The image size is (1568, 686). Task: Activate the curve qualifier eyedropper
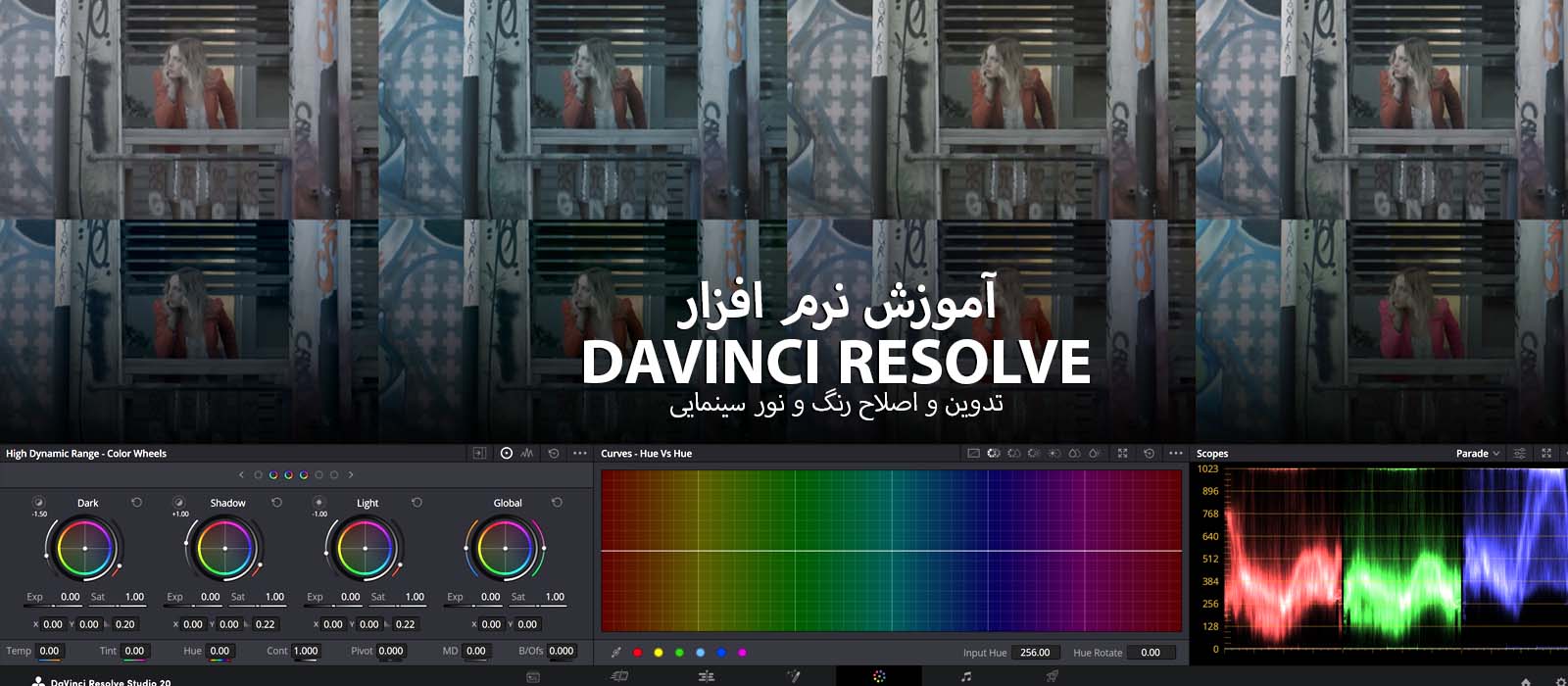[615, 652]
